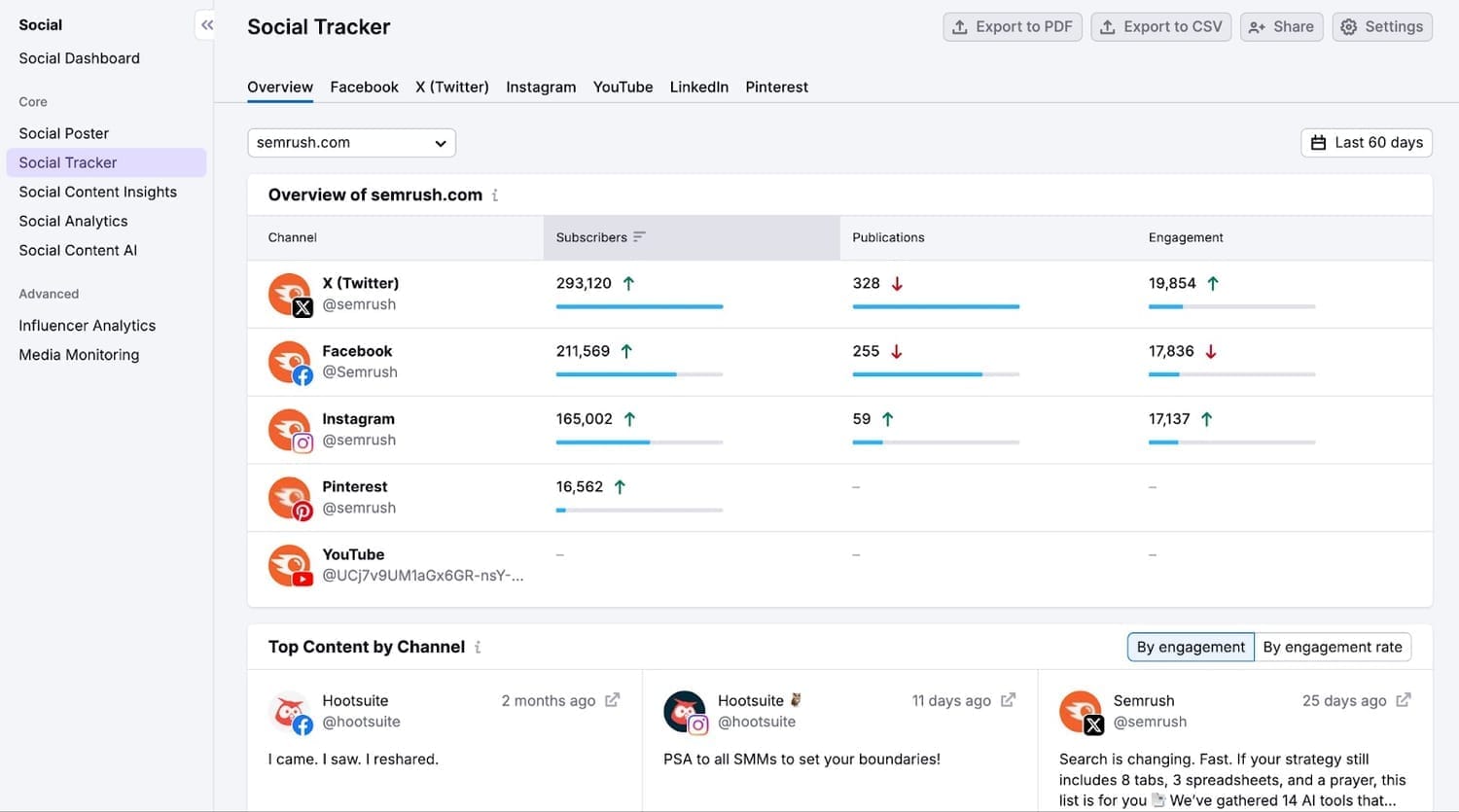Open the semrush.com profile dropdown

[350, 142]
